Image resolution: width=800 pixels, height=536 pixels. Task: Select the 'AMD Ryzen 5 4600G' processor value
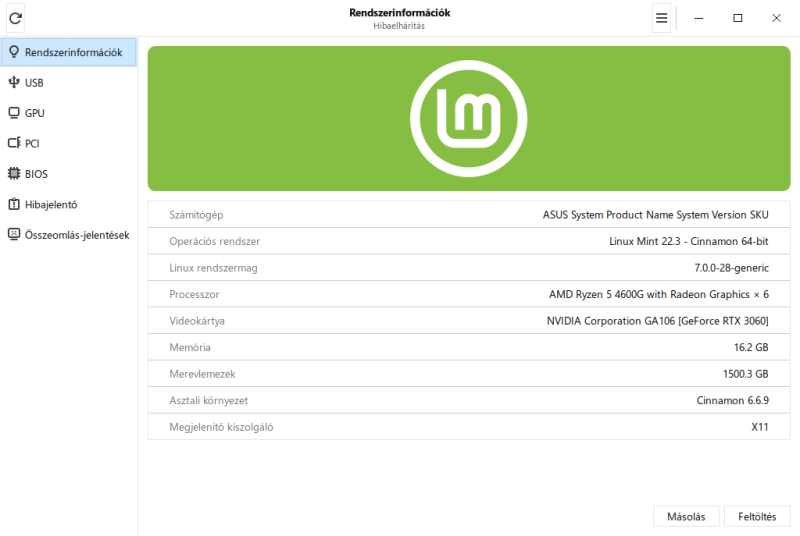(x=659, y=294)
